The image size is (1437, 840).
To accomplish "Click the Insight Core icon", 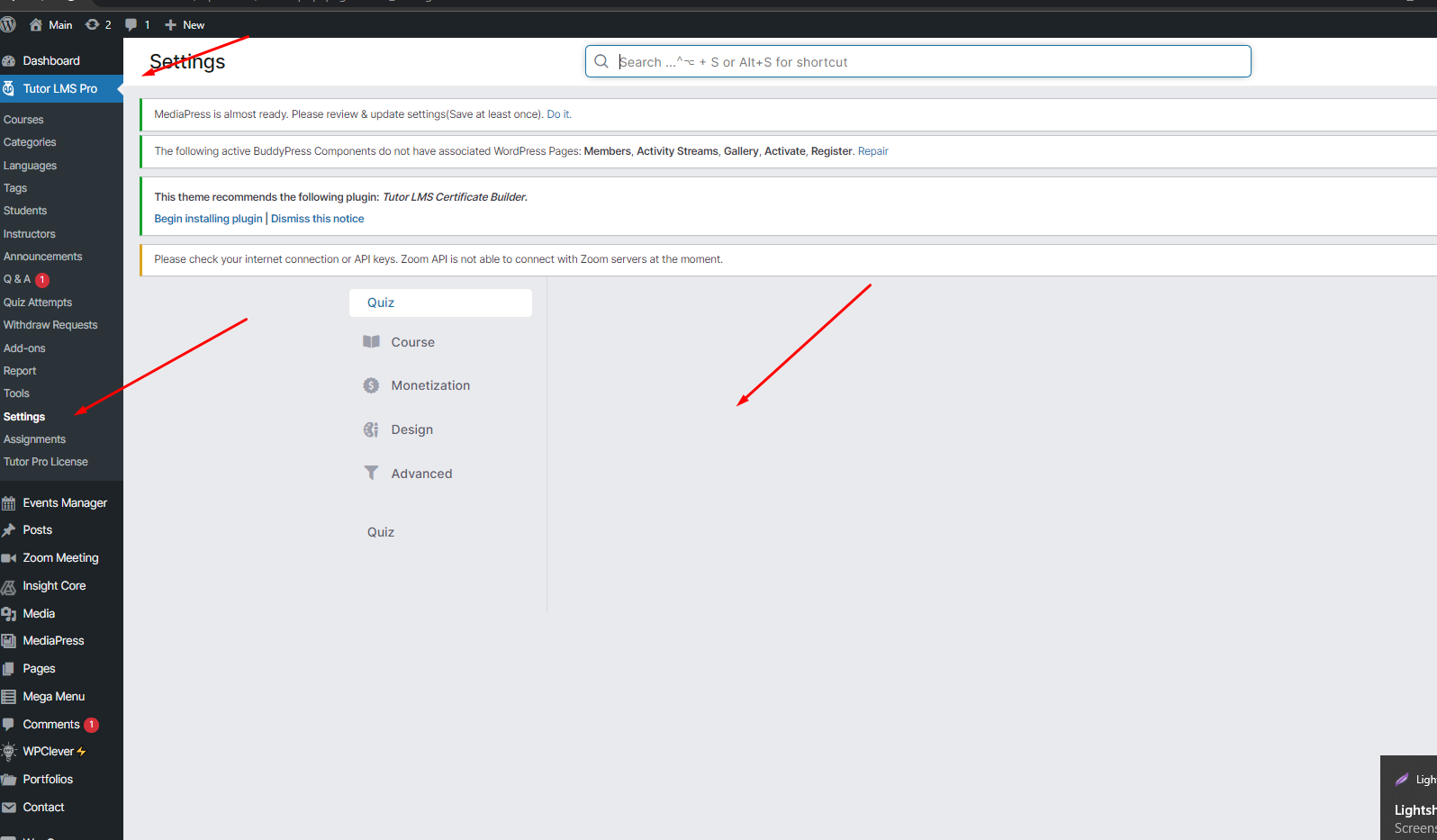I will pyautogui.click(x=9, y=586).
